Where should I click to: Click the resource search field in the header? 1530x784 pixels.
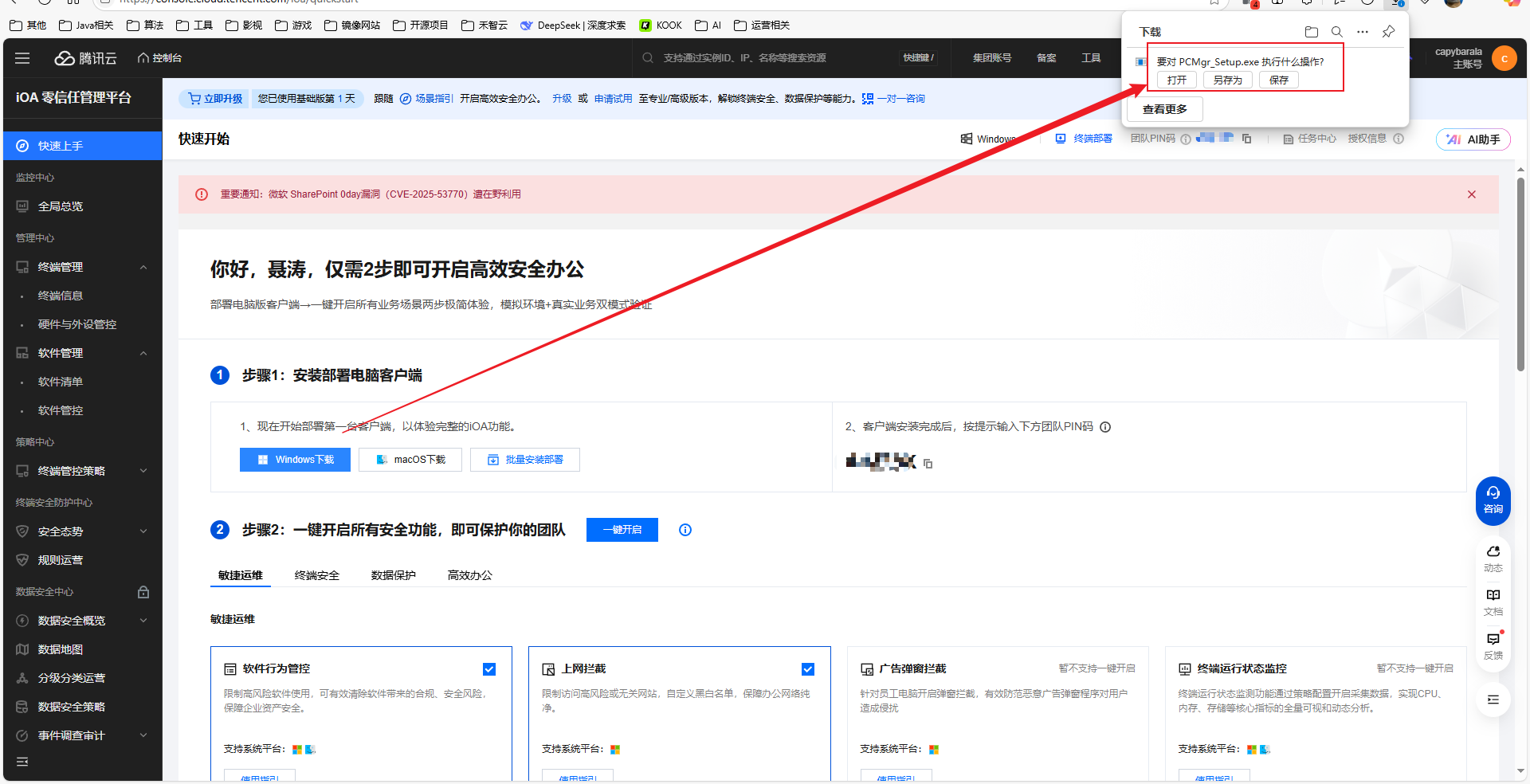click(789, 58)
